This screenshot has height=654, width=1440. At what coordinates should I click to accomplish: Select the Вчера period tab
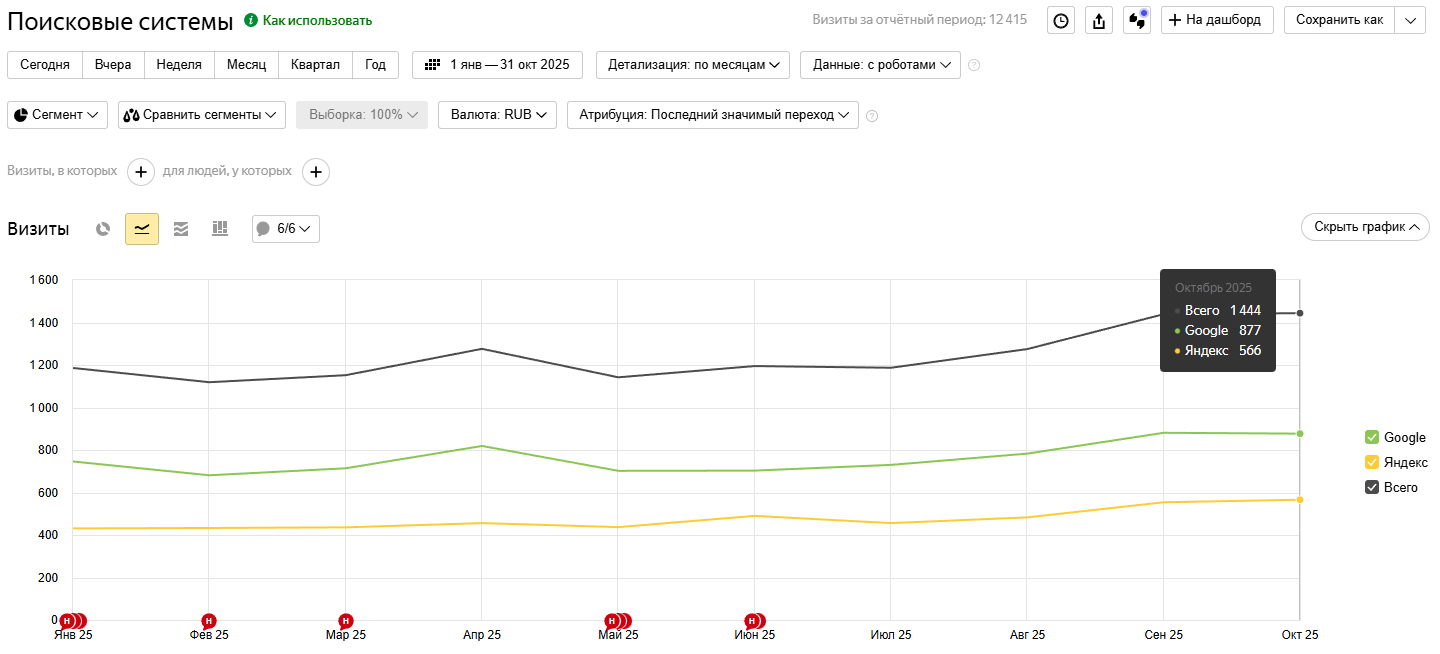click(x=113, y=65)
